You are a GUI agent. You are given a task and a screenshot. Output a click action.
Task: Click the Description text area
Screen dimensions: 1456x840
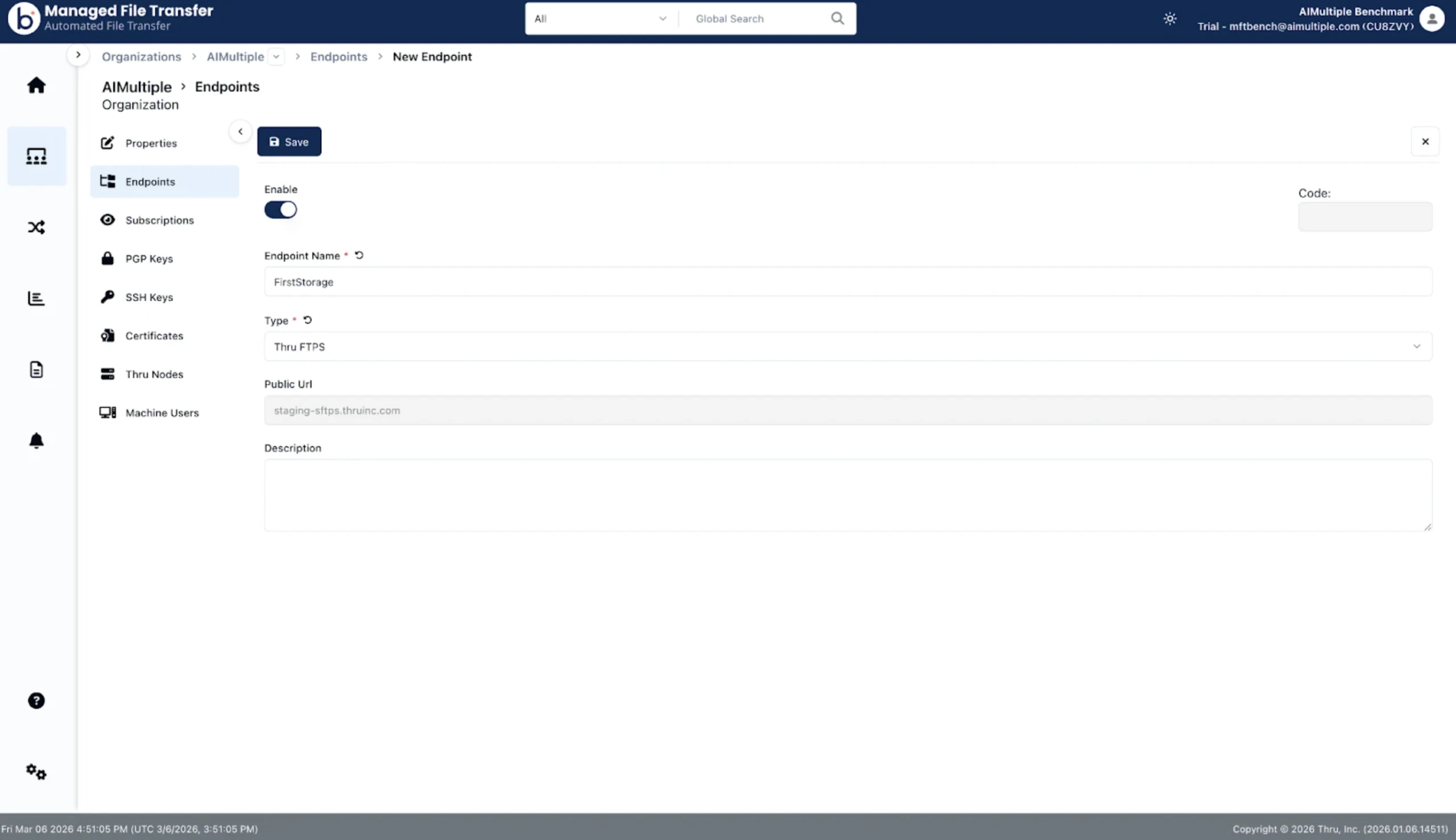pos(848,495)
